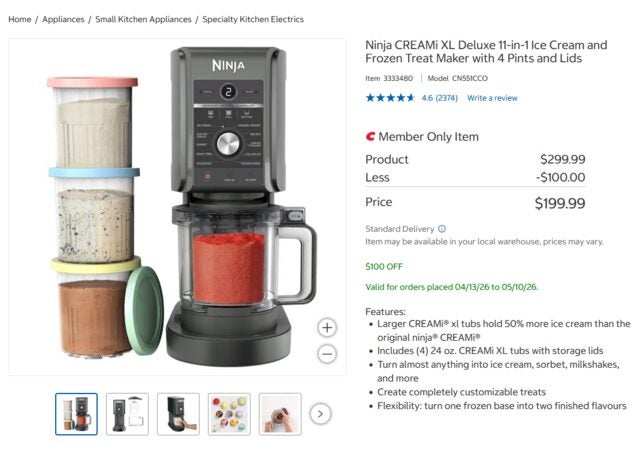
Task: Click the zoom in plus icon
Action: [327, 328]
